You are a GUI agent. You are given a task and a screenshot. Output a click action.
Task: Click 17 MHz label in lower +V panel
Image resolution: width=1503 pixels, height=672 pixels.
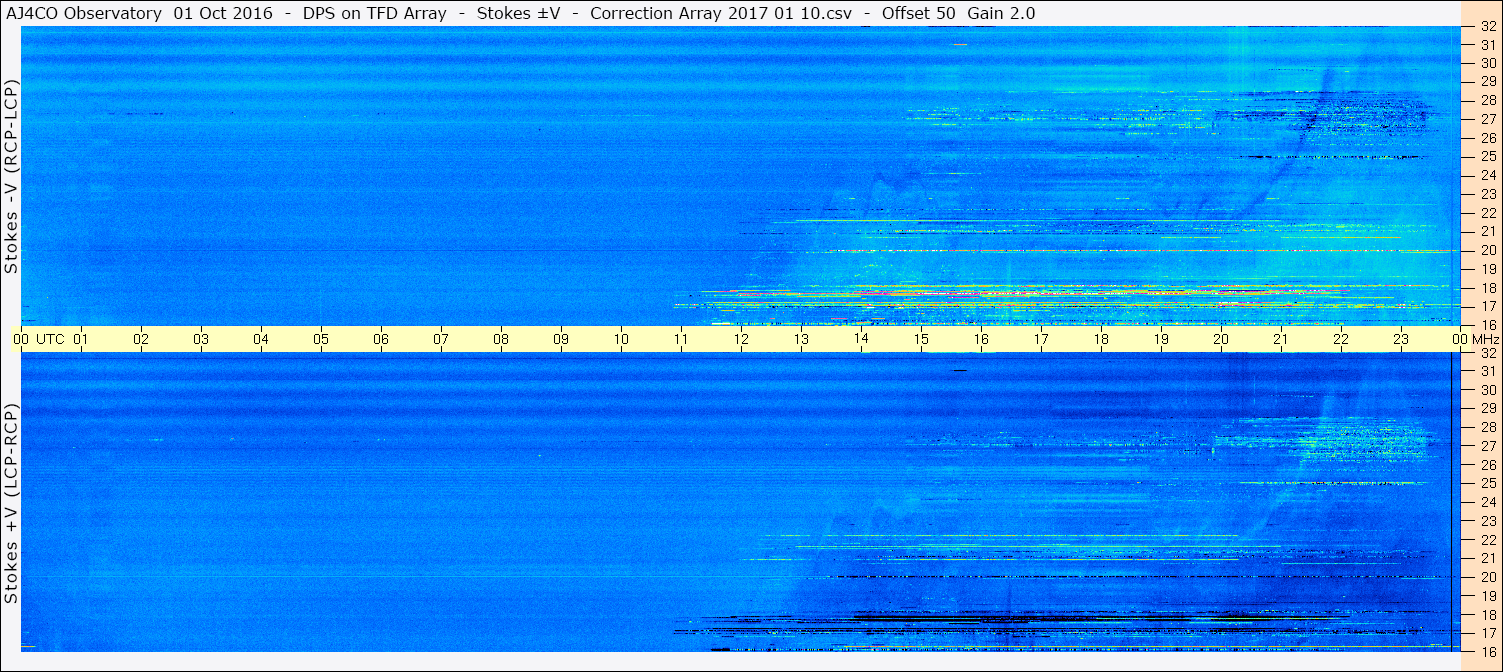(x=1488, y=633)
